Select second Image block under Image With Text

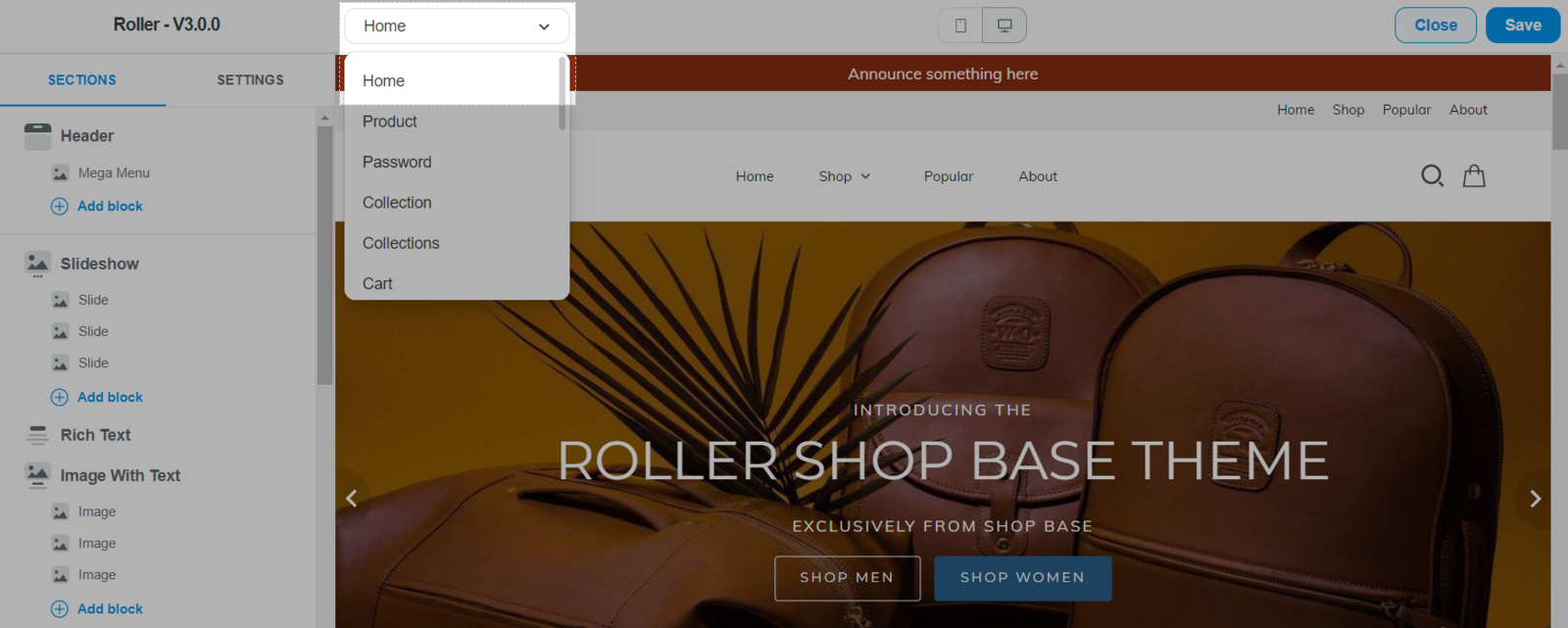tap(97, 544)
